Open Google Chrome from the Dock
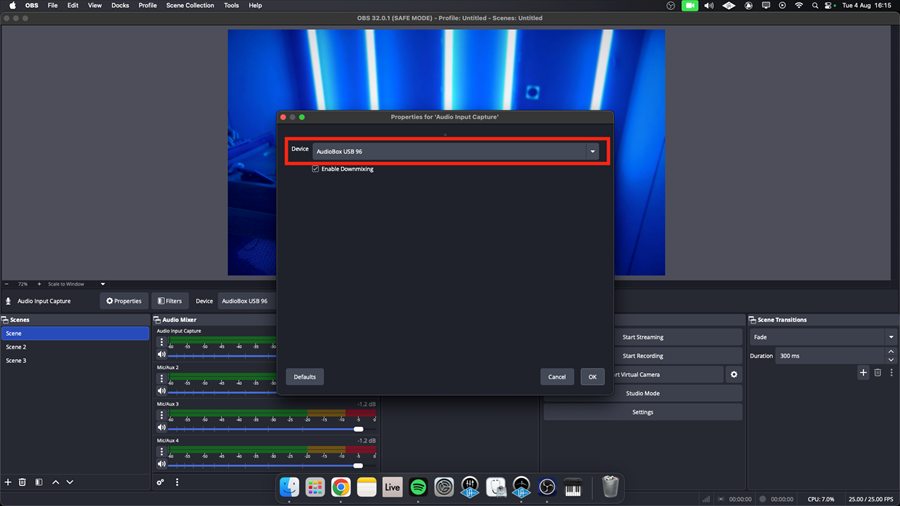 pos(340,487)
